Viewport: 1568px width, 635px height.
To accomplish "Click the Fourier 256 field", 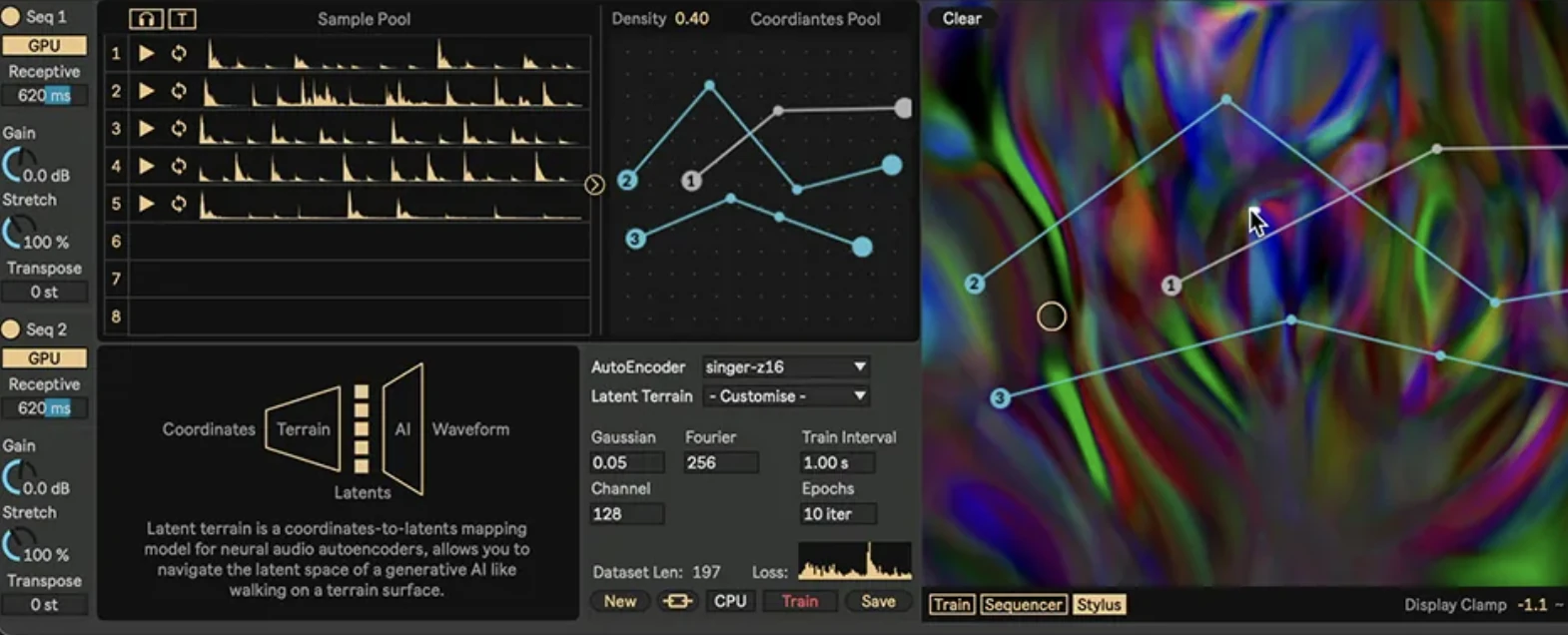I will coord(721,462).
